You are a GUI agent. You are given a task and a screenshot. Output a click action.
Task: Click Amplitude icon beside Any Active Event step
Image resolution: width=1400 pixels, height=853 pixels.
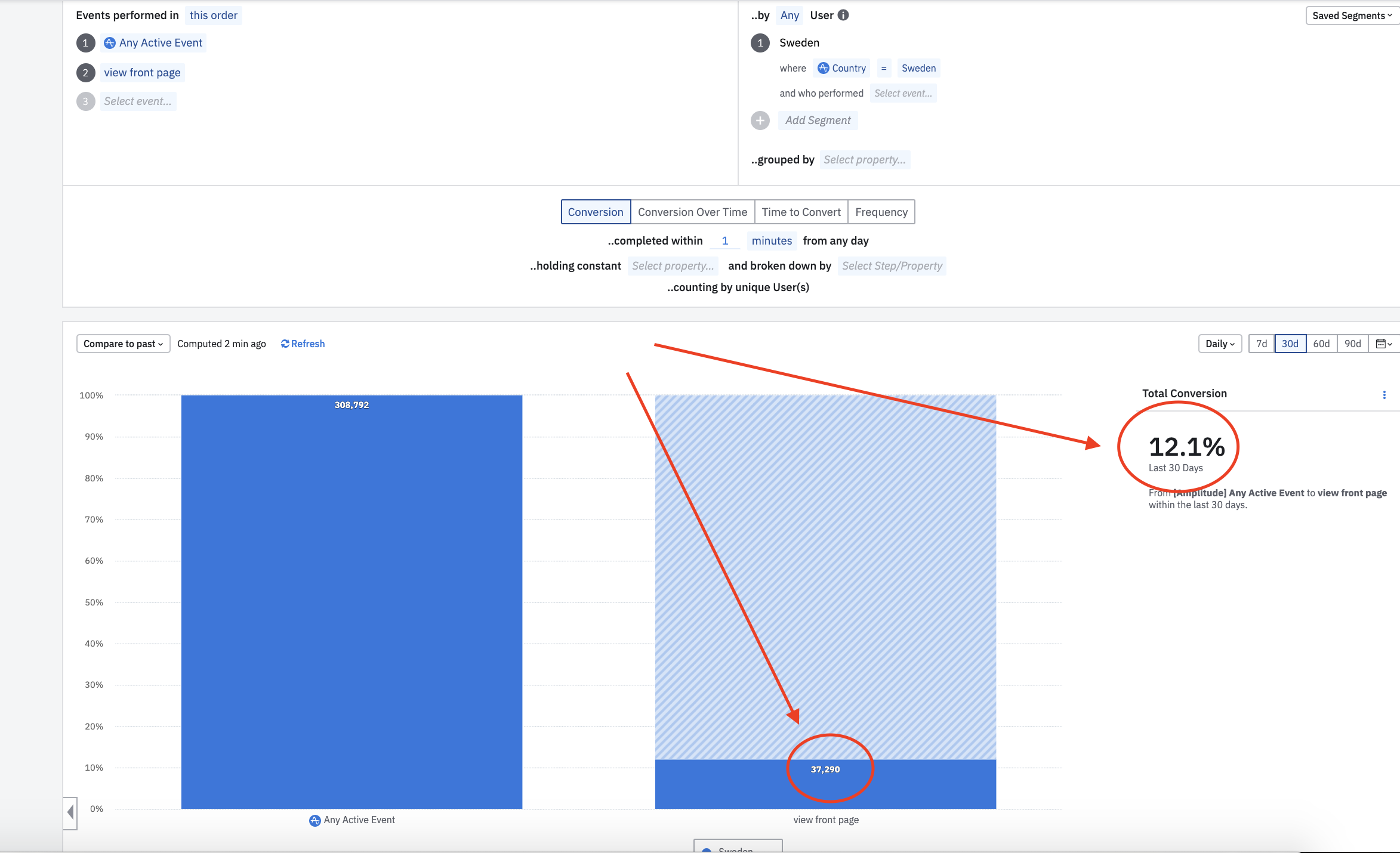(x=110, y=43)
